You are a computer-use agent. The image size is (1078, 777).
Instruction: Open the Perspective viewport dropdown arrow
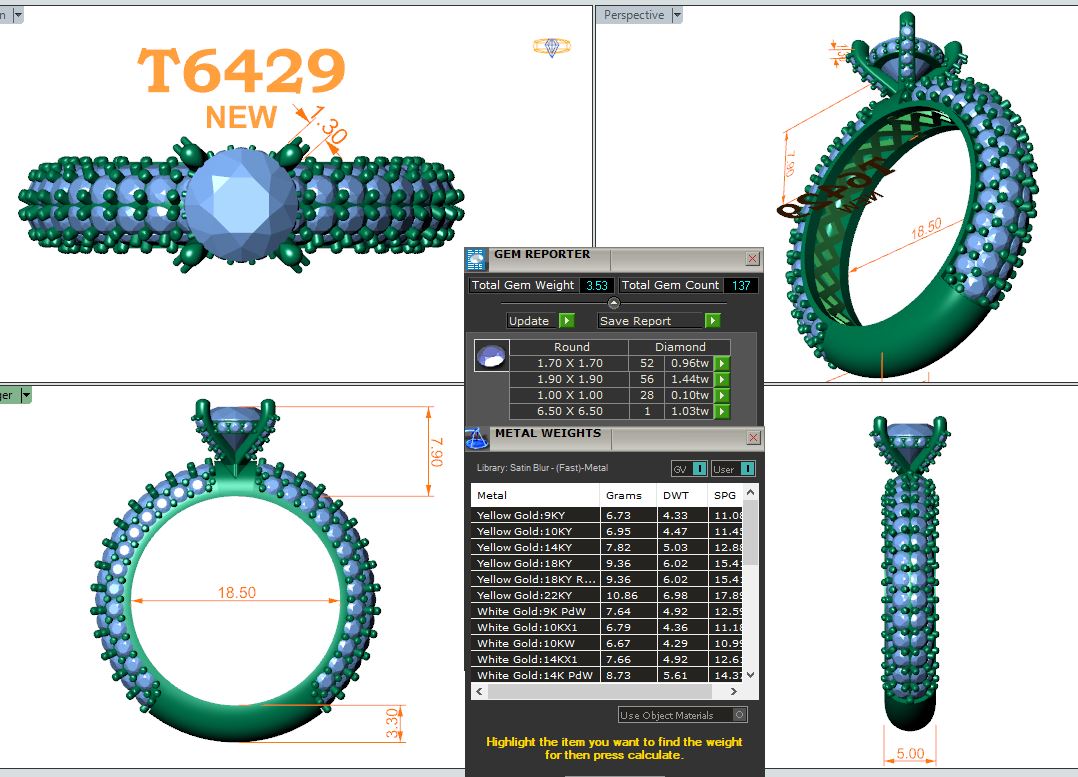pos(677,15)
